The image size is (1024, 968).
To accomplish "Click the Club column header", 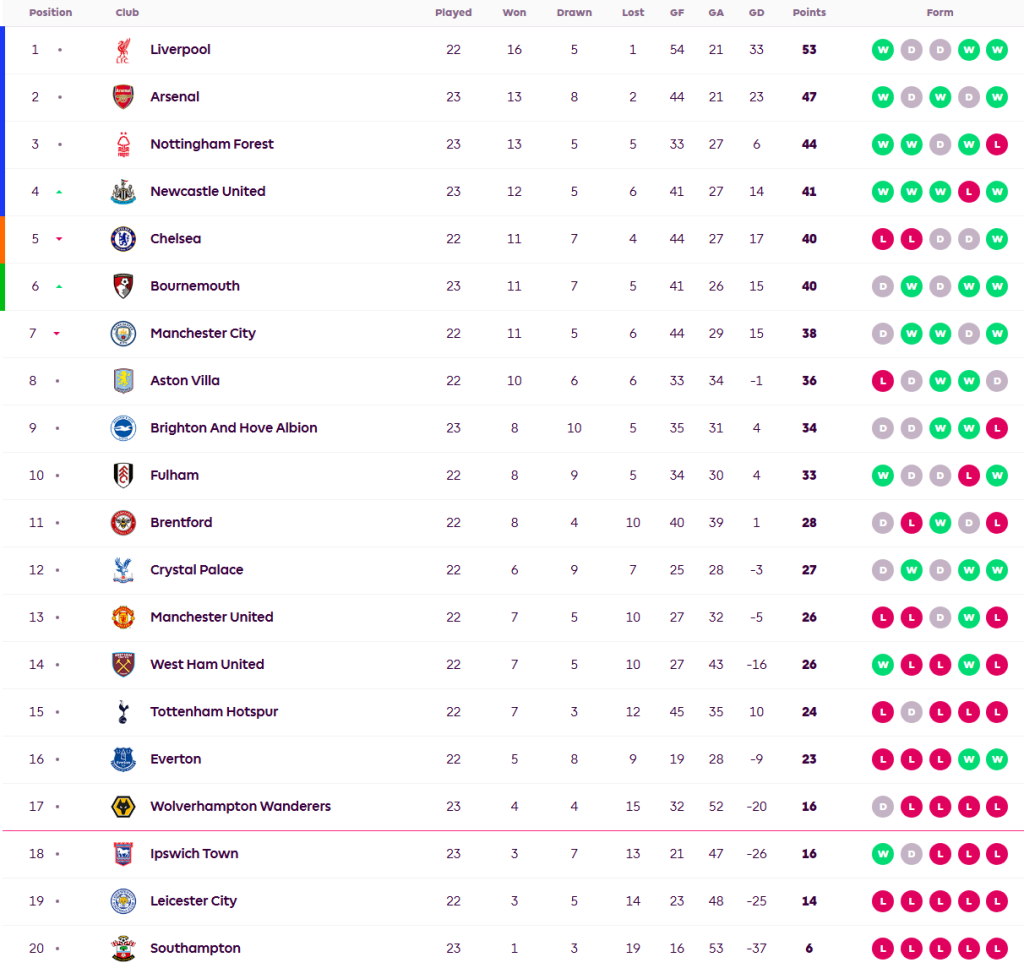I will tap(127, 13).
